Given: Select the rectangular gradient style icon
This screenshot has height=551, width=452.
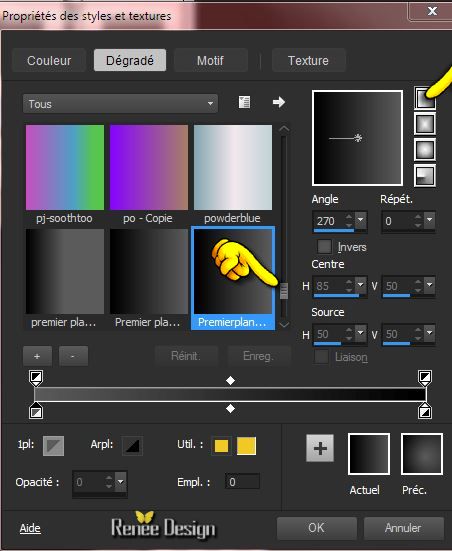Looking at the screenshot, I should pos(425,124).
